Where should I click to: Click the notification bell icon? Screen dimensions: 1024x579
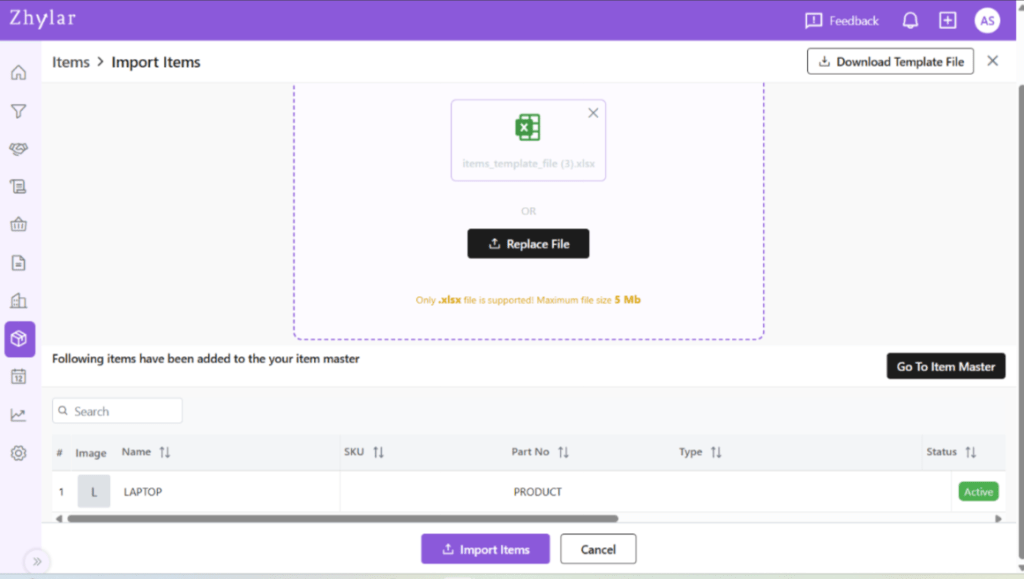910,21
